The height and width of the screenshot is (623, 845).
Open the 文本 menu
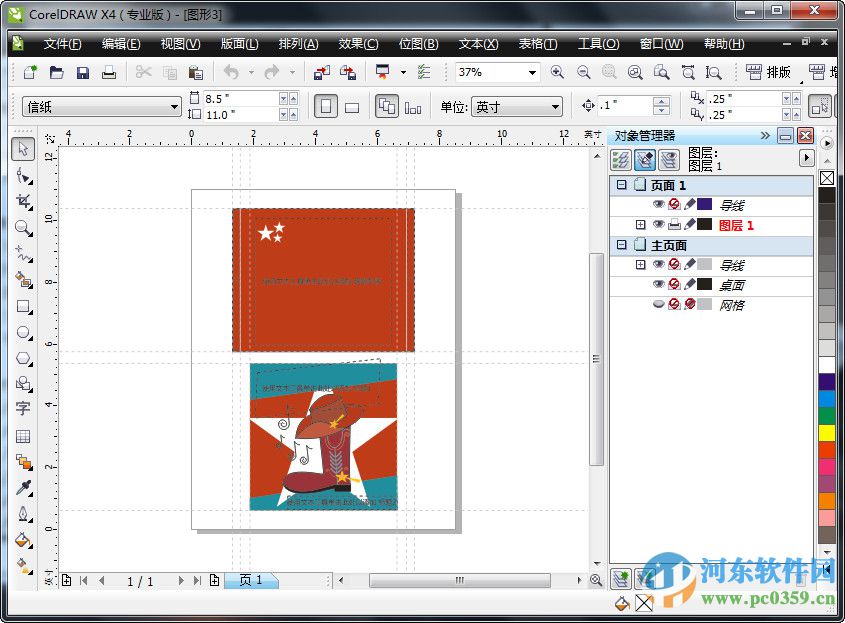(x=477, y=44)
